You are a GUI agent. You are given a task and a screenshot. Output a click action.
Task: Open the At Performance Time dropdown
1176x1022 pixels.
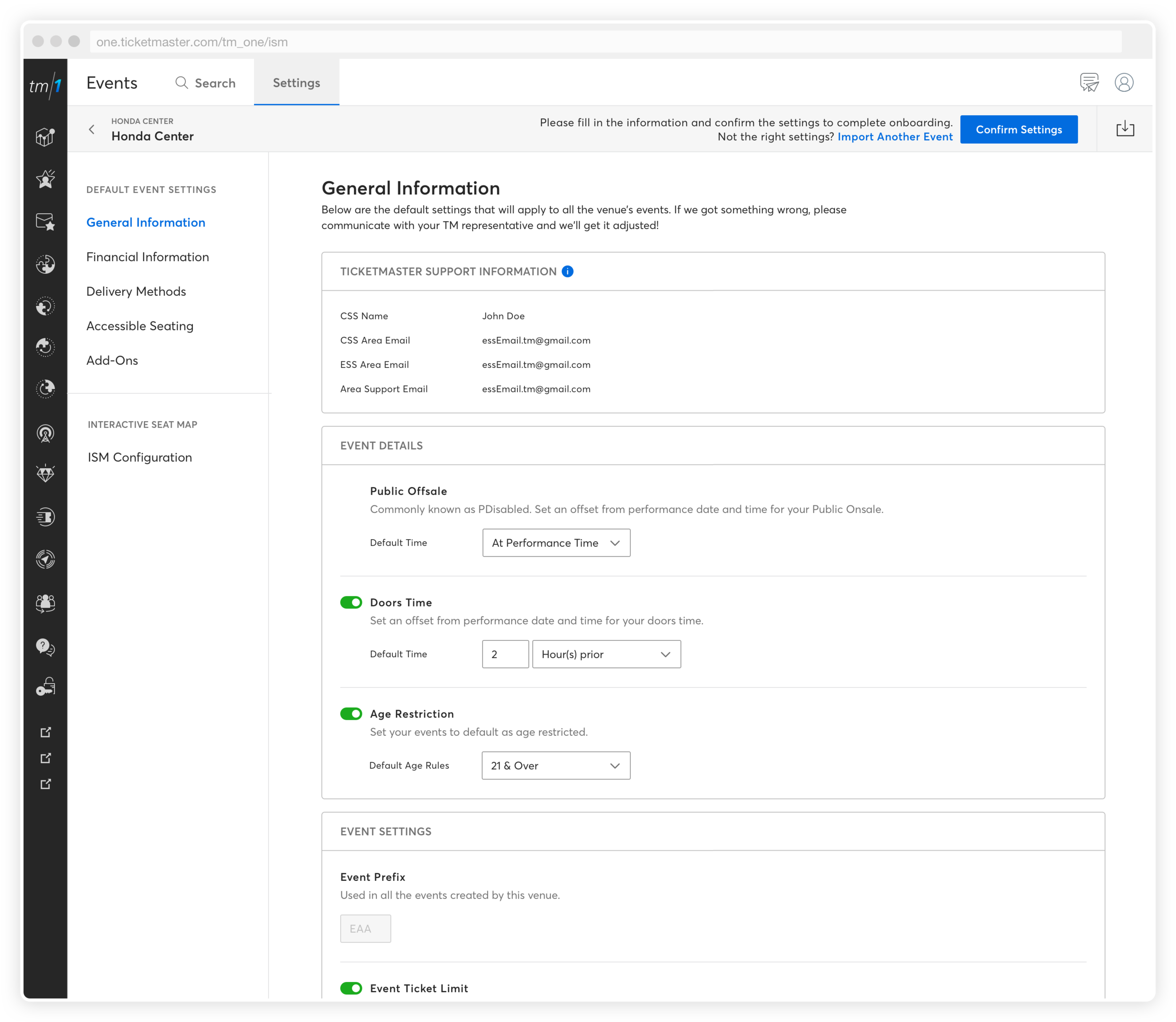click(x=556, y=543)
